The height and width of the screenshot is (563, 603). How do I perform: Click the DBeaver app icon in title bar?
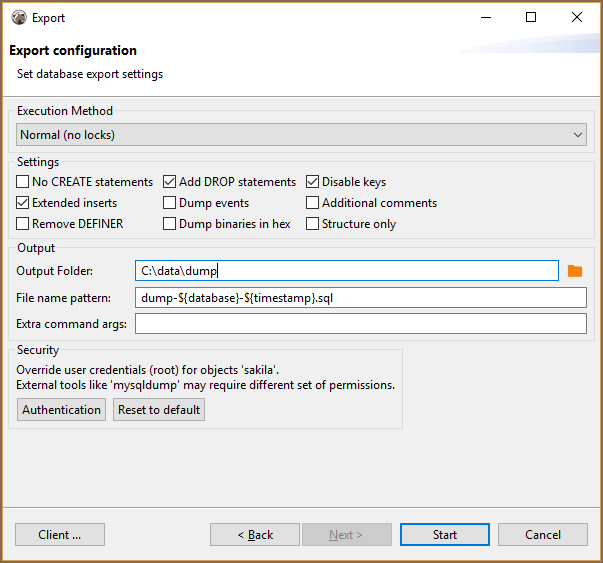point(18,17)
